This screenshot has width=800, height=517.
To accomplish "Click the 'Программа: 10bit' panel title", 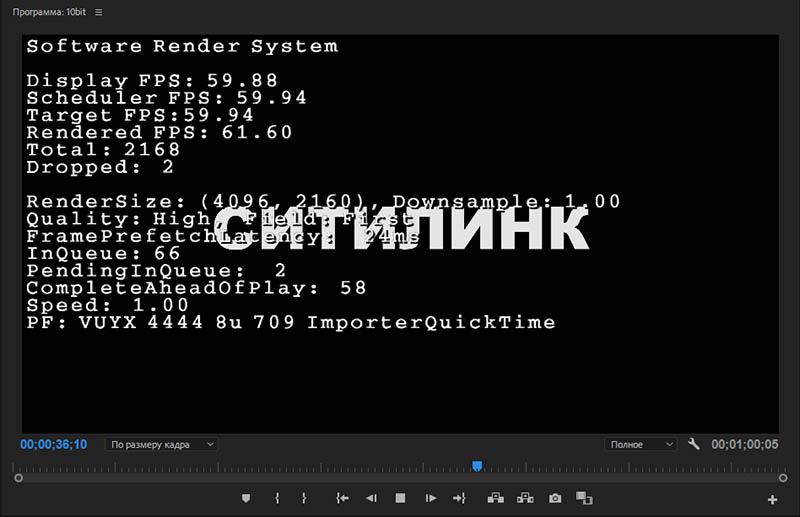I will pyautogui.click(x=49, y=12).
